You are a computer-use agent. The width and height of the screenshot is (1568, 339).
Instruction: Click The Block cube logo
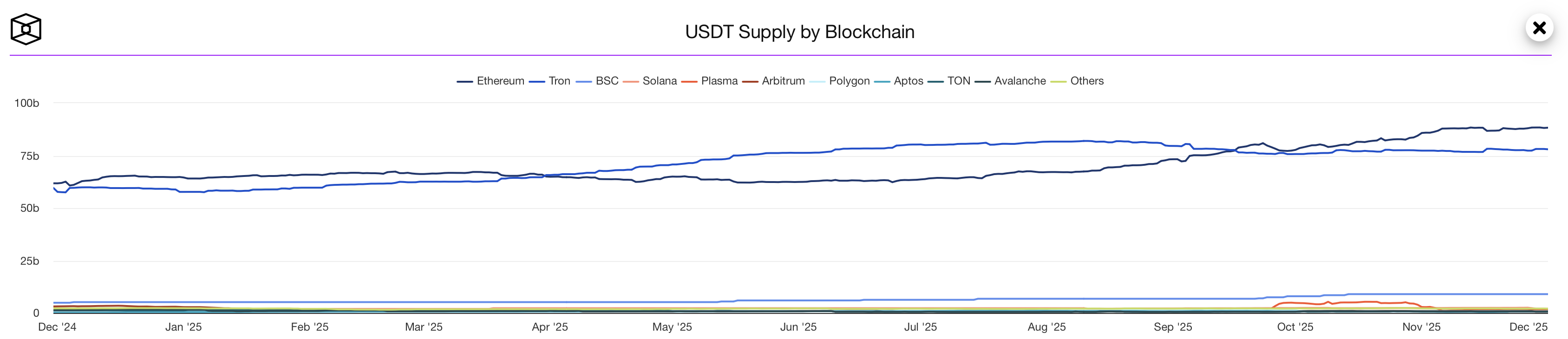click(26, 29)
